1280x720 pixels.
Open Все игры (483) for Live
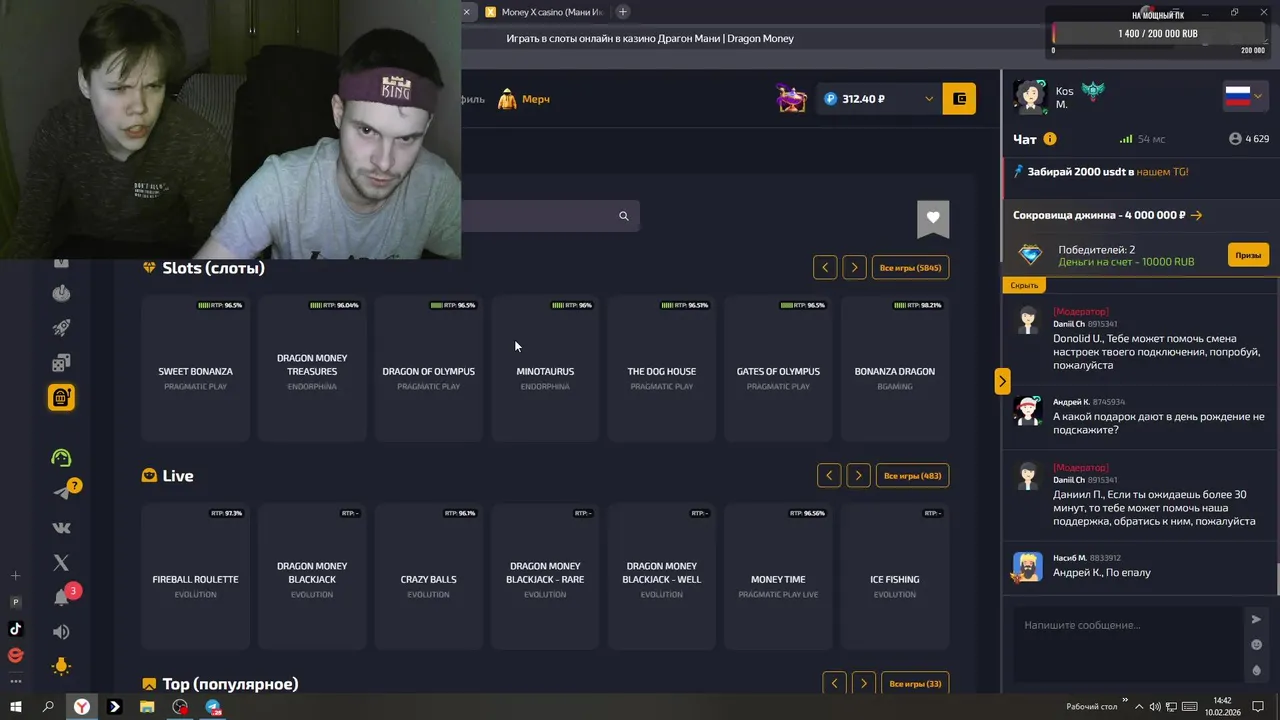click(x=912, y=475)
